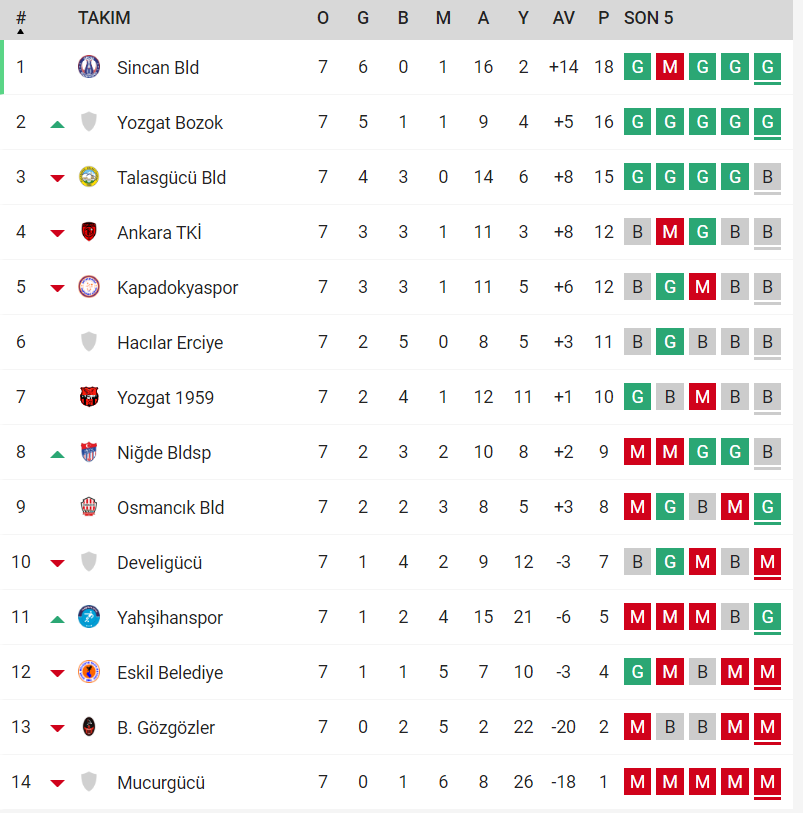Click the Kapadokyaspor club logo
This screenshot has height=813, width=803.
(x=89, y=287)
